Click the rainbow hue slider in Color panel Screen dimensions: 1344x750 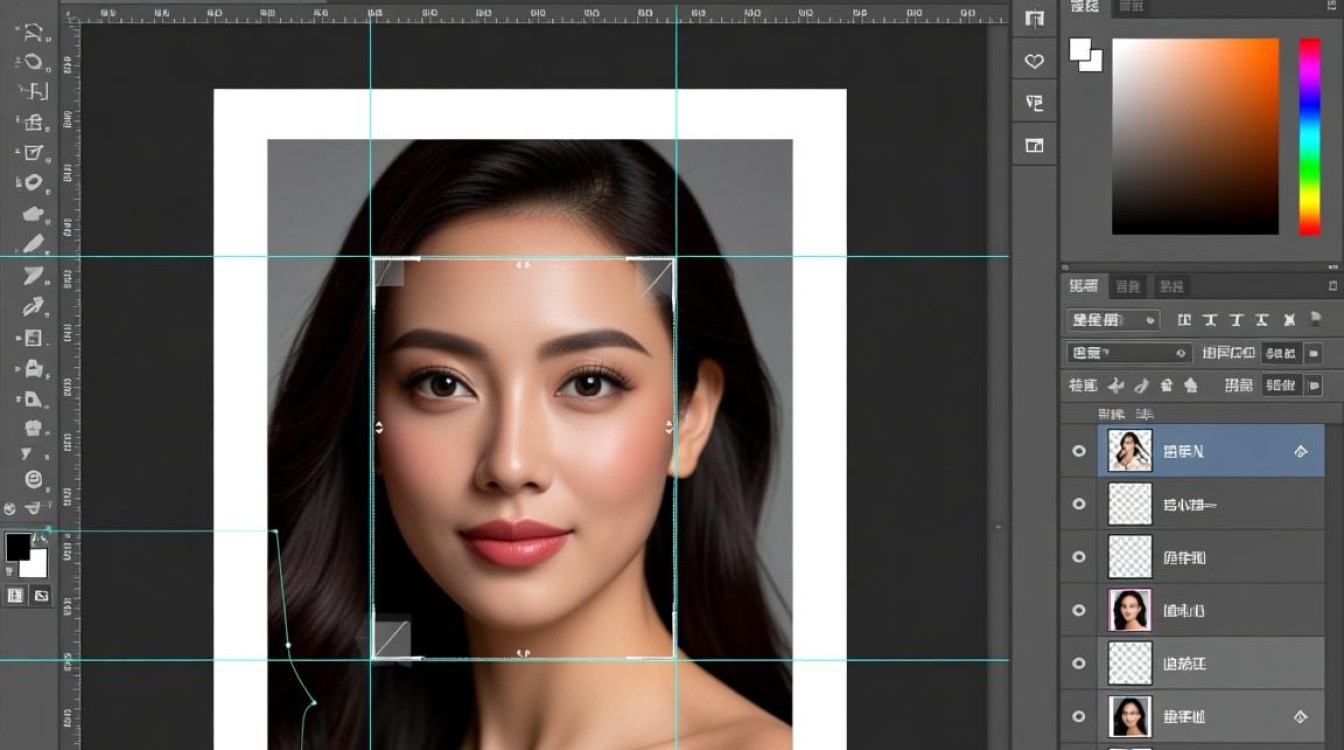pyautogui.click(x=1309, y=137)
